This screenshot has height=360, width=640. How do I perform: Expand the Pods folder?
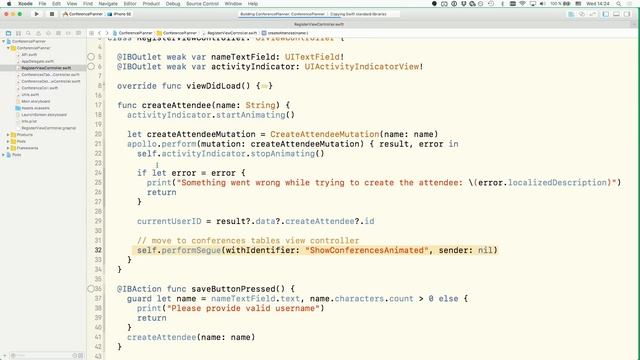(8, 141)
